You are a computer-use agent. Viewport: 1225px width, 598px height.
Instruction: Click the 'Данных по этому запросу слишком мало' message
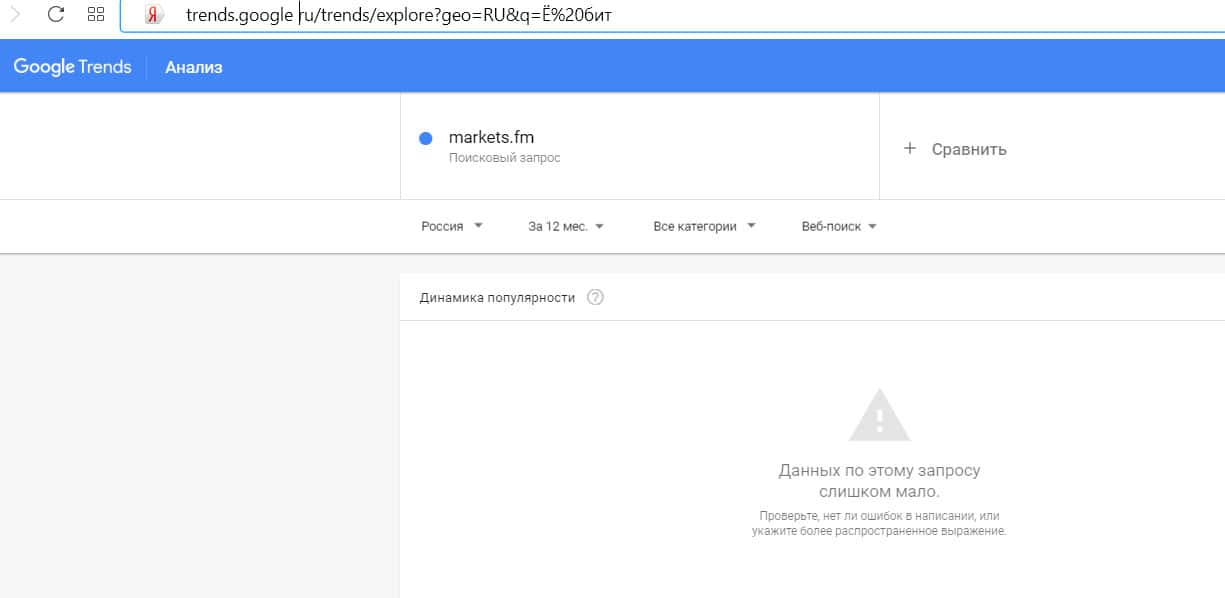(x=879, y=481)
